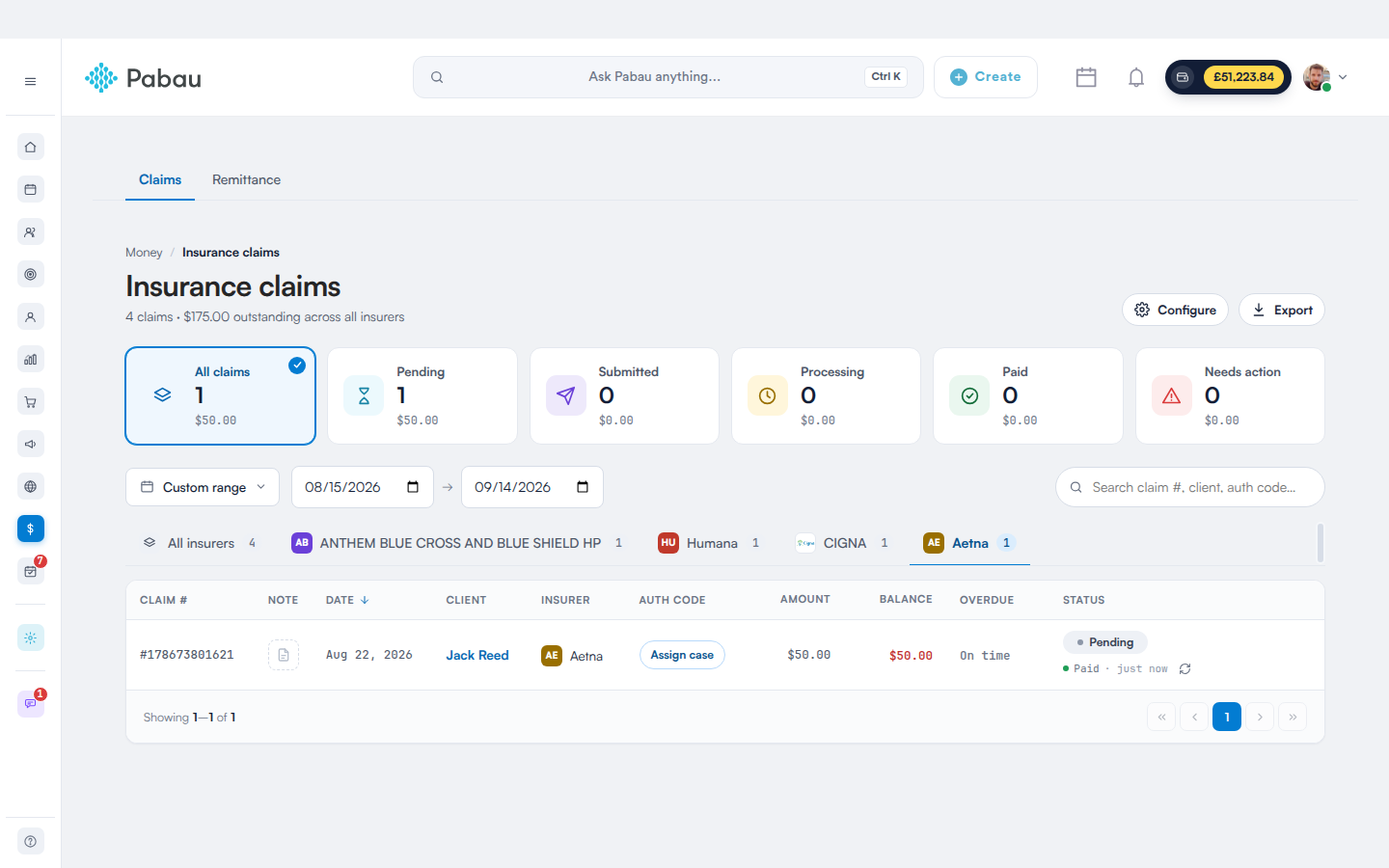Switch to the Claims tab
1389x868 pixels.
click(160, 180)
